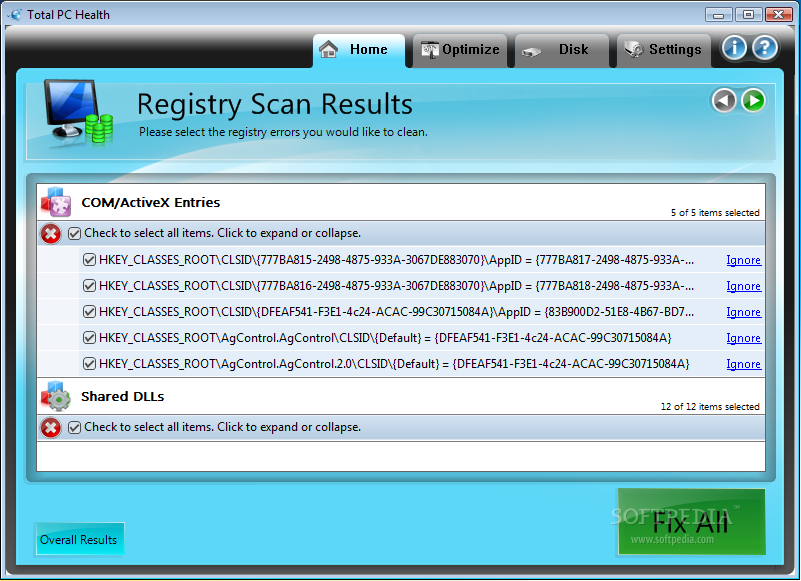Uncheck the DFEAF541 CLSID AppID entry

tap(89, 312)
